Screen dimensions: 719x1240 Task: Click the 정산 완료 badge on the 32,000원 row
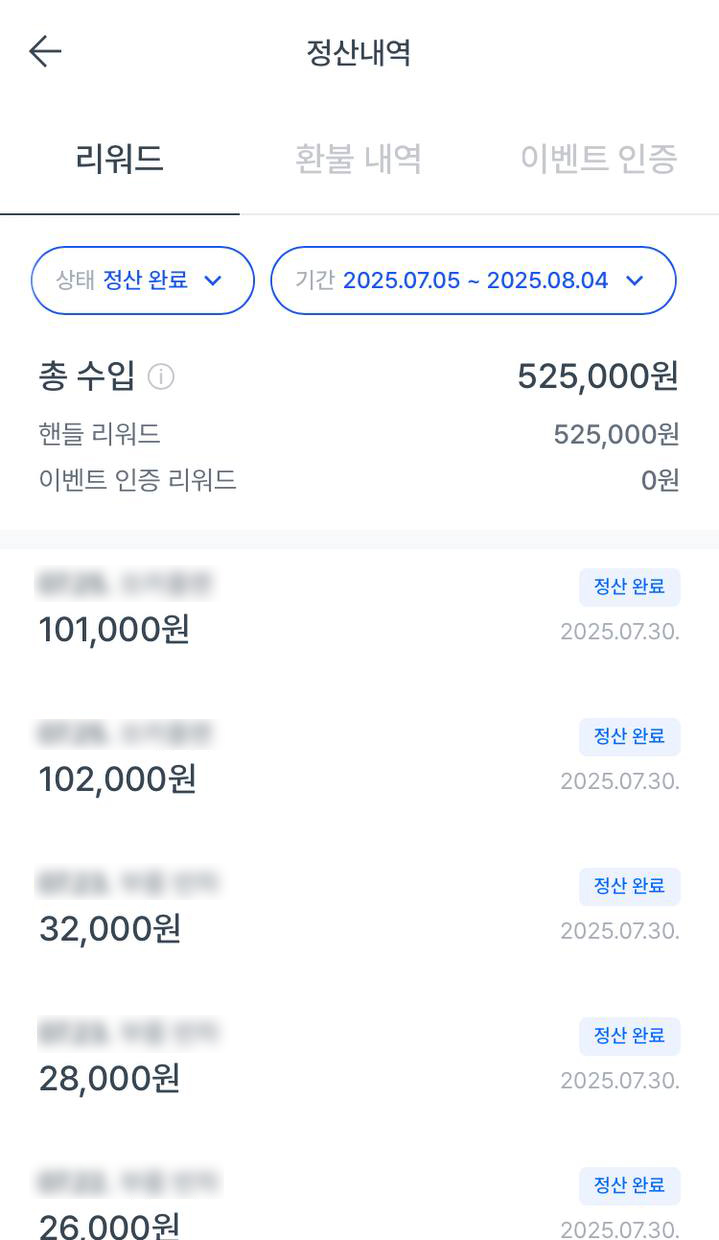coord(630,887)
